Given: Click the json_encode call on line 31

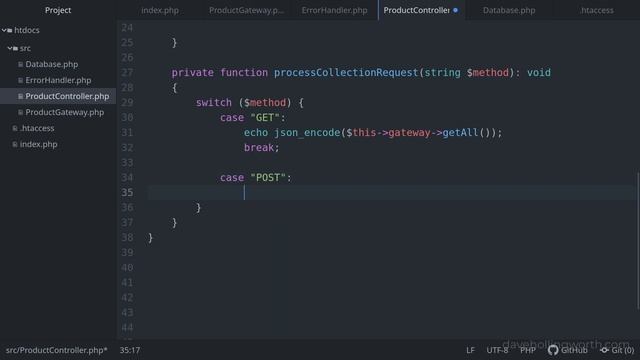Looking at the screenshot, I should [307, 133].
